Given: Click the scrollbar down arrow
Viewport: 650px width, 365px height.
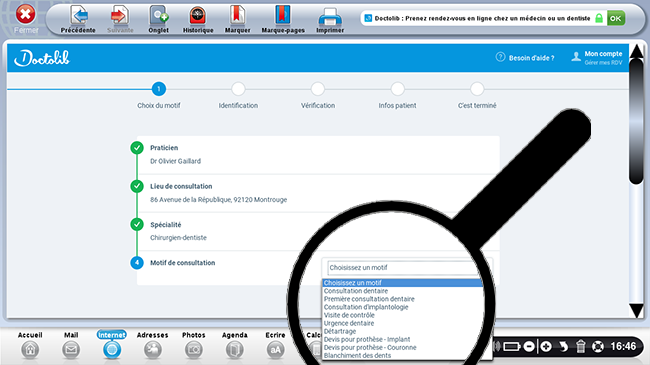Looking at the screenshot, I should click(x=636, y=310).
